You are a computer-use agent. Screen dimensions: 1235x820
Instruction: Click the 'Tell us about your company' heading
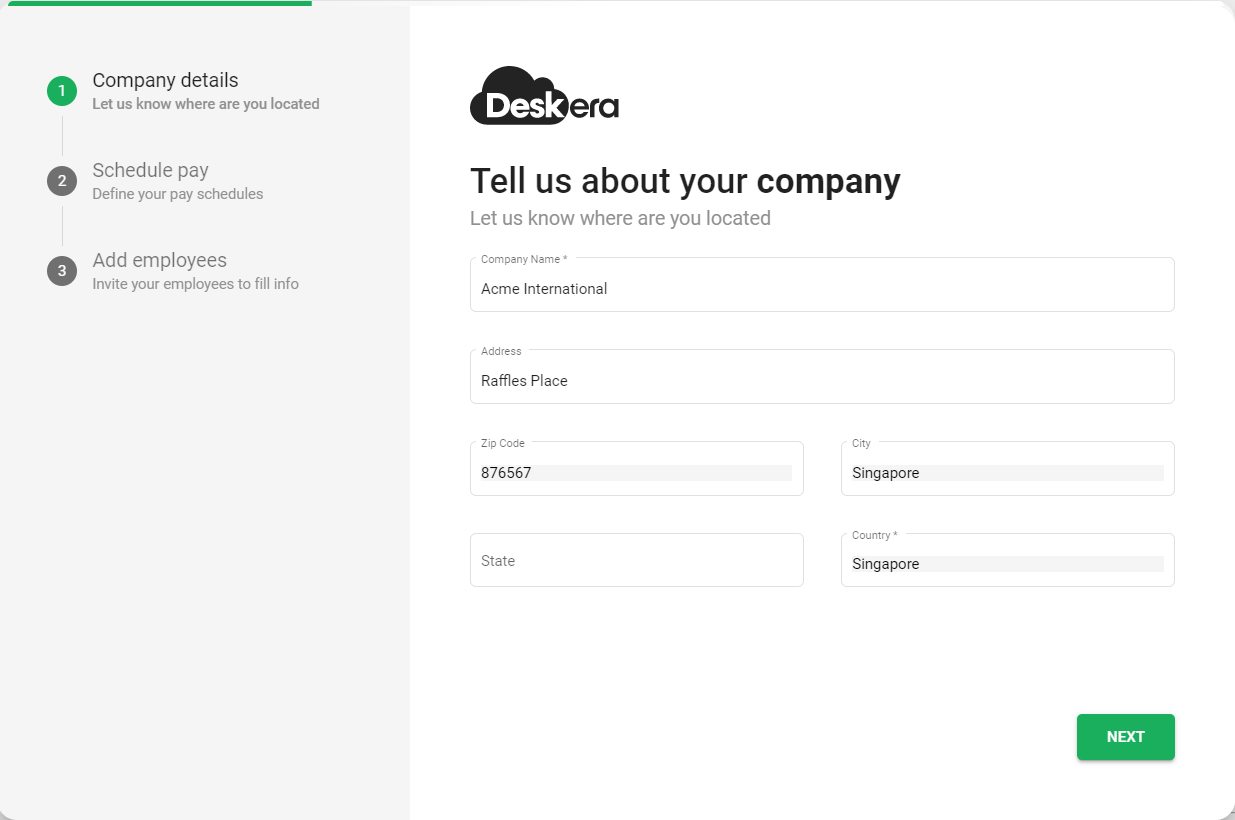(685, 181)
